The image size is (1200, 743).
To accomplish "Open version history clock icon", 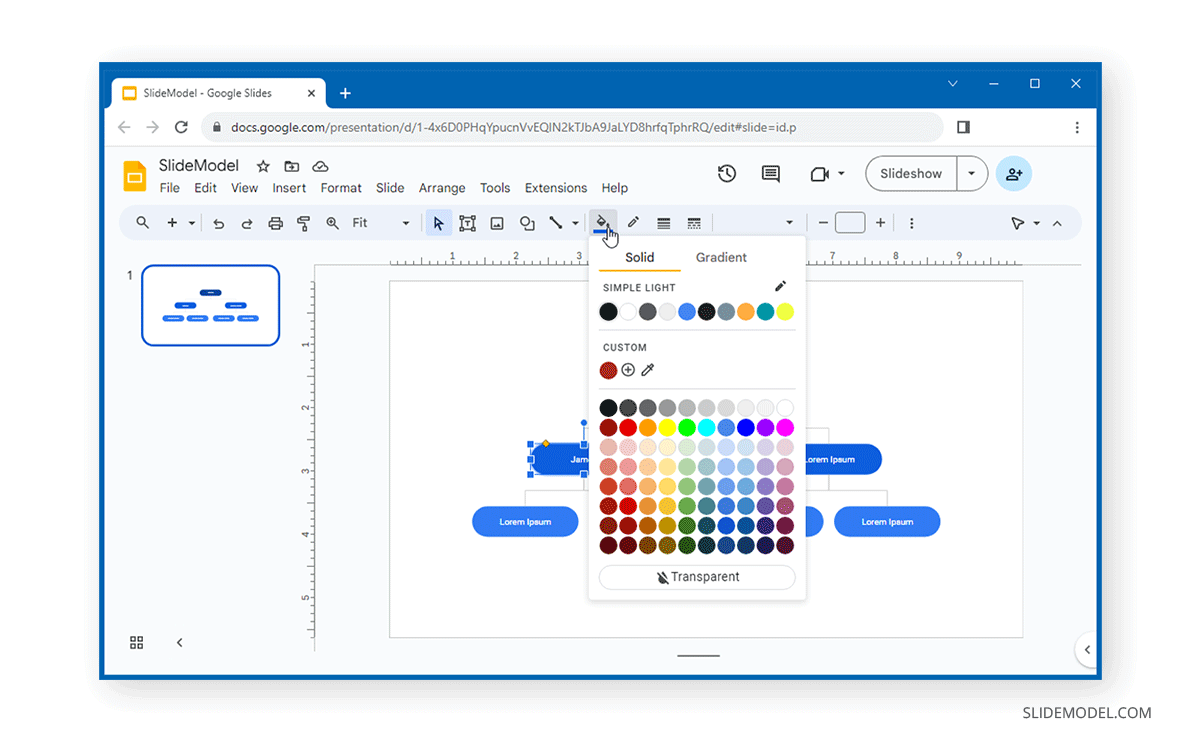I will (x=727, y=174).
